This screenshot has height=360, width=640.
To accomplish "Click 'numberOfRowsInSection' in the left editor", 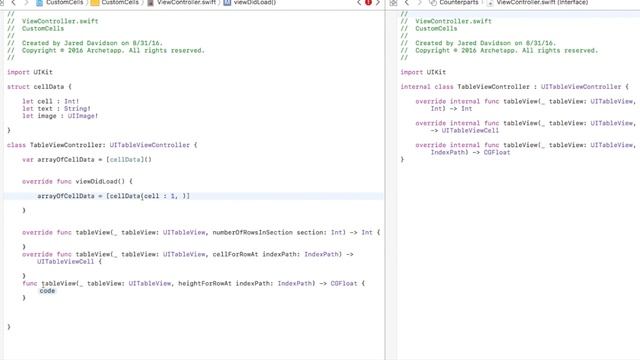I will tap(253, 232).
